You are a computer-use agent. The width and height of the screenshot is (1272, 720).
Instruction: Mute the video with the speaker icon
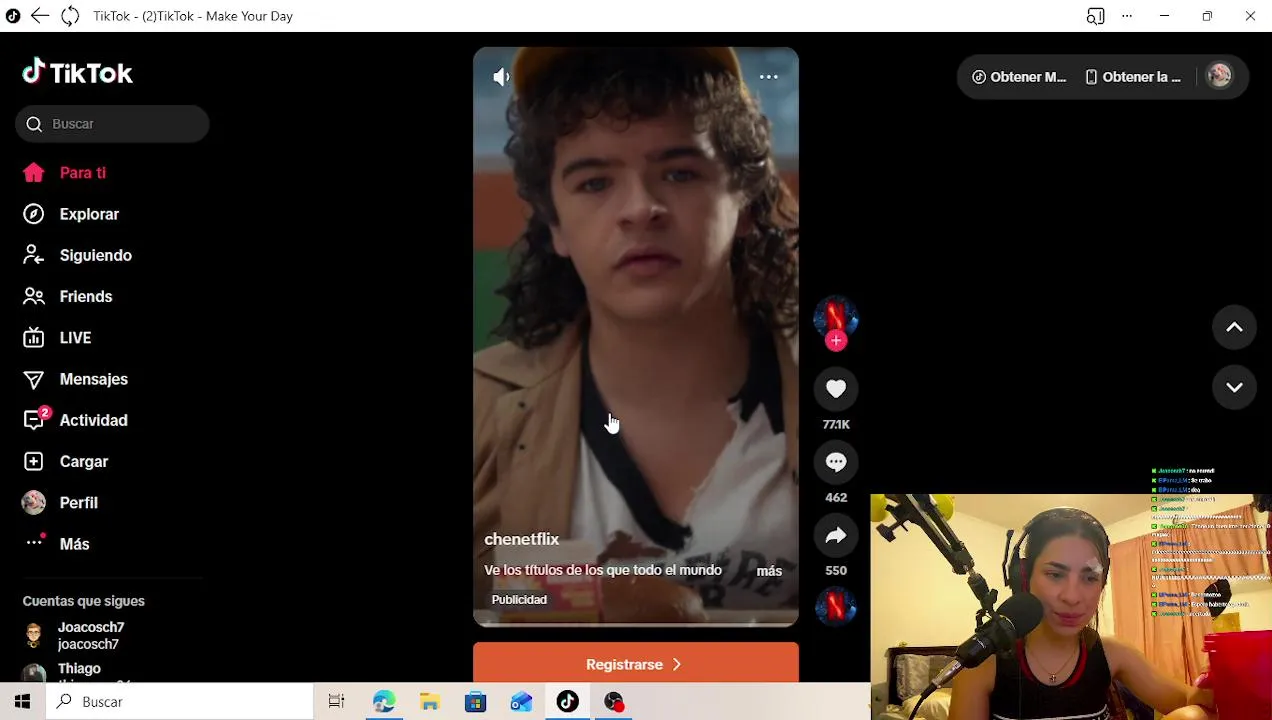(x=501, y=77)
